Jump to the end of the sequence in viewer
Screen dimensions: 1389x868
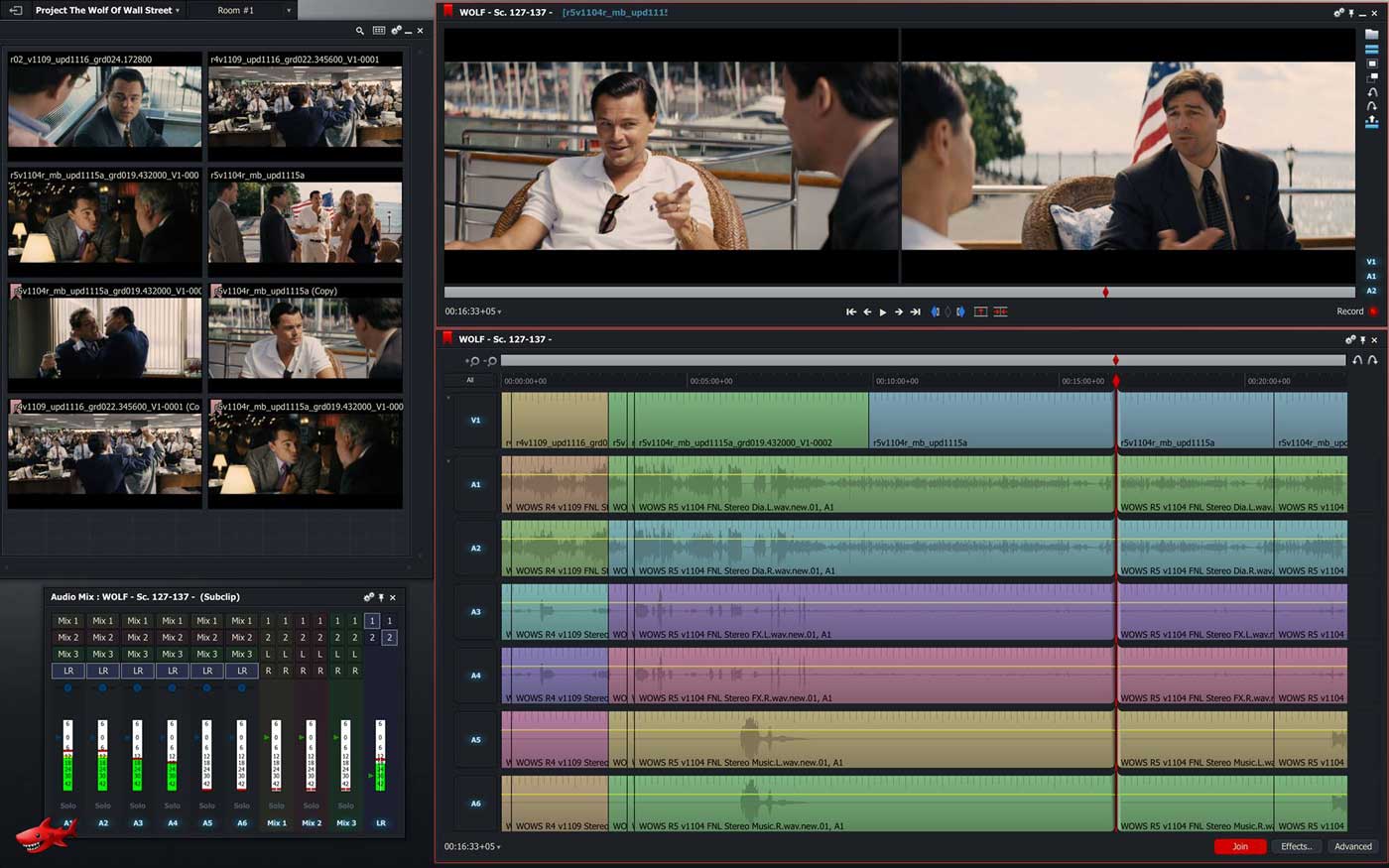[916, 311]
